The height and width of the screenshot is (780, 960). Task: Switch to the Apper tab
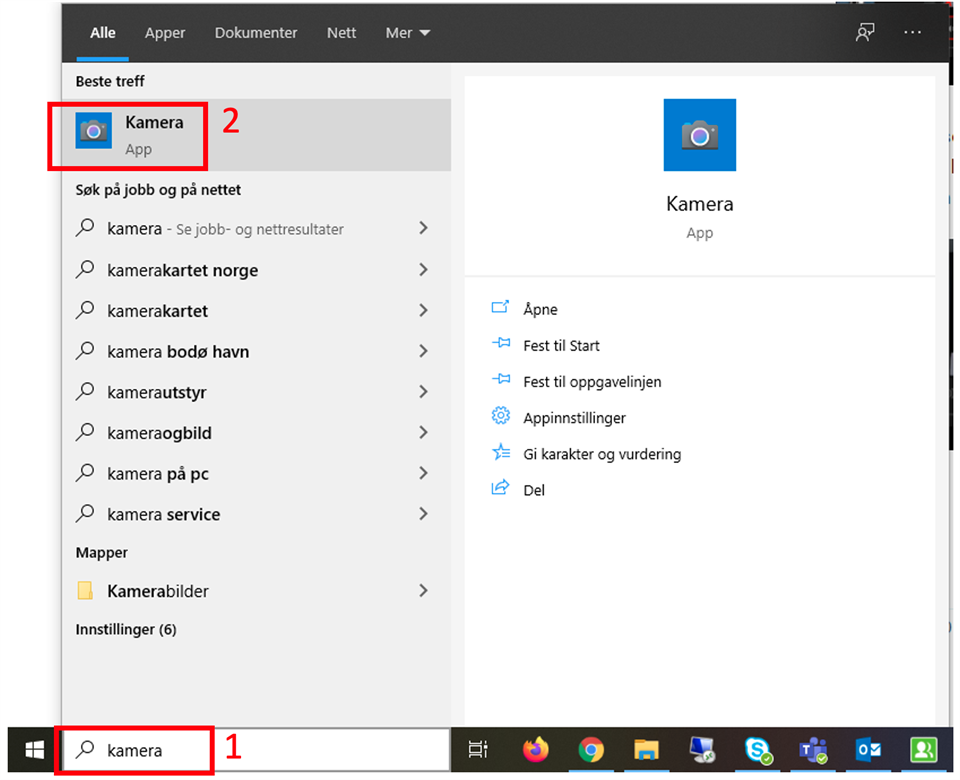click(165, 33)
